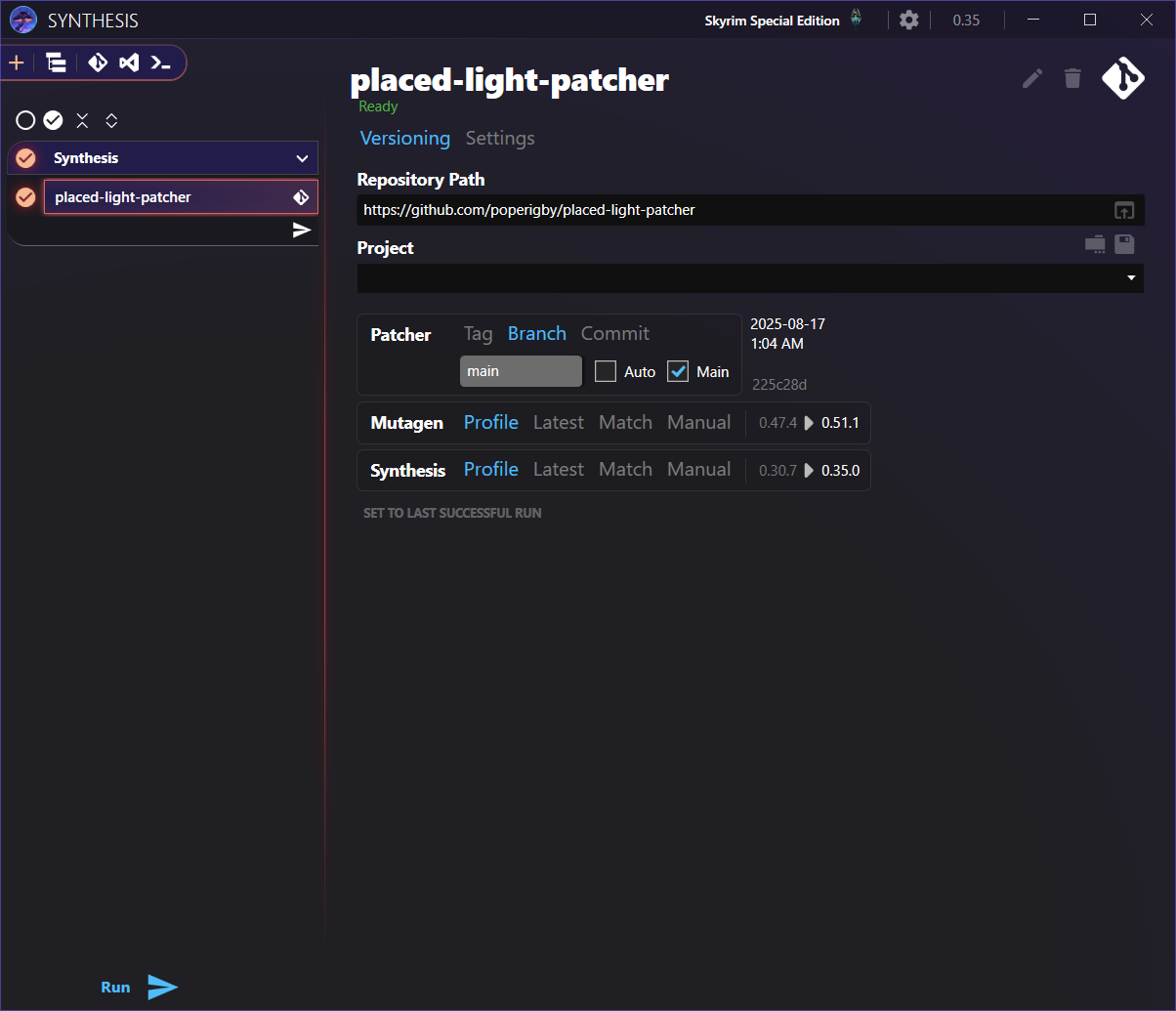Click Set To Last Successful Run

[452, 513]
